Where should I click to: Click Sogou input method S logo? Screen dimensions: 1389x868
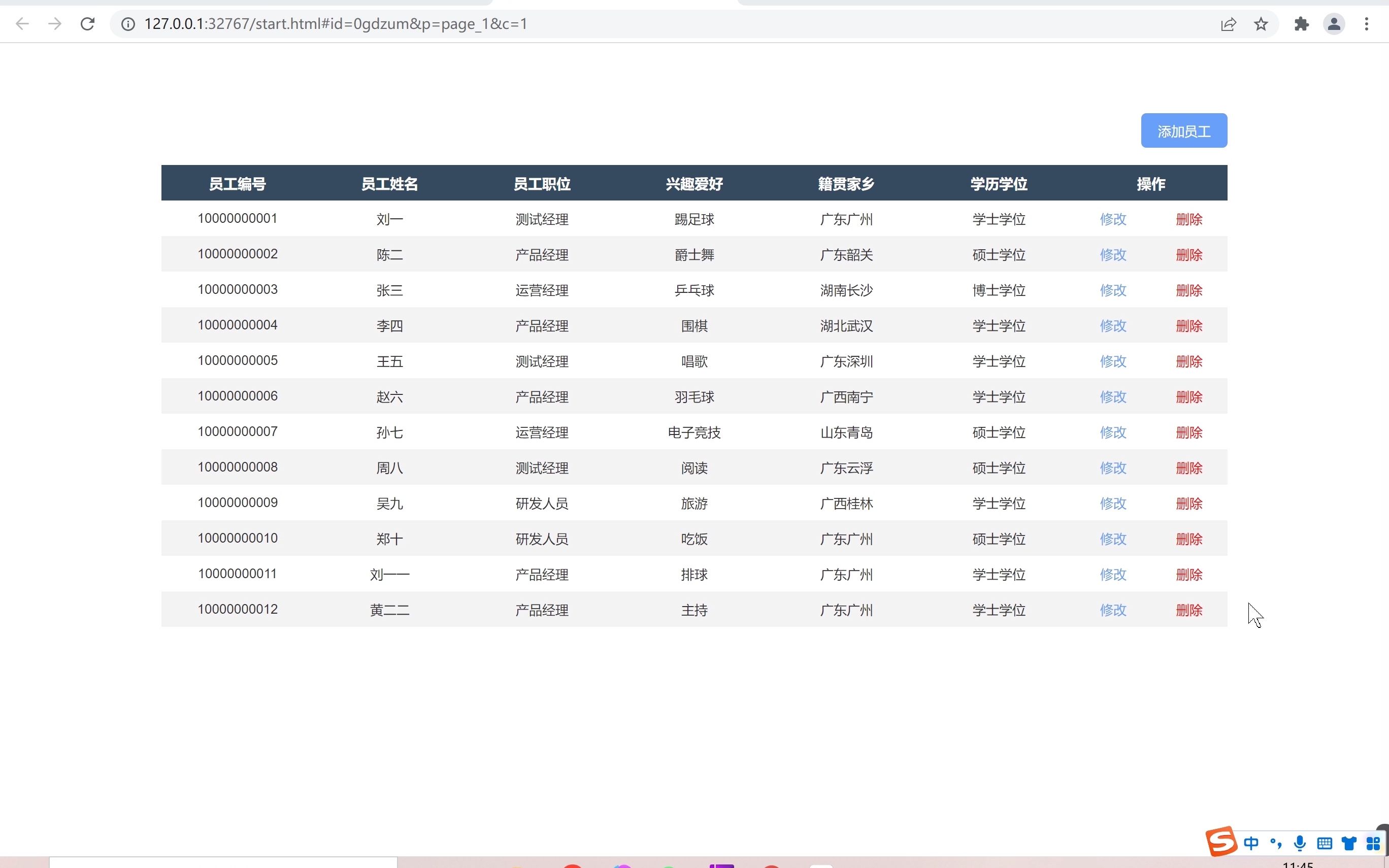click(1220, 842)
